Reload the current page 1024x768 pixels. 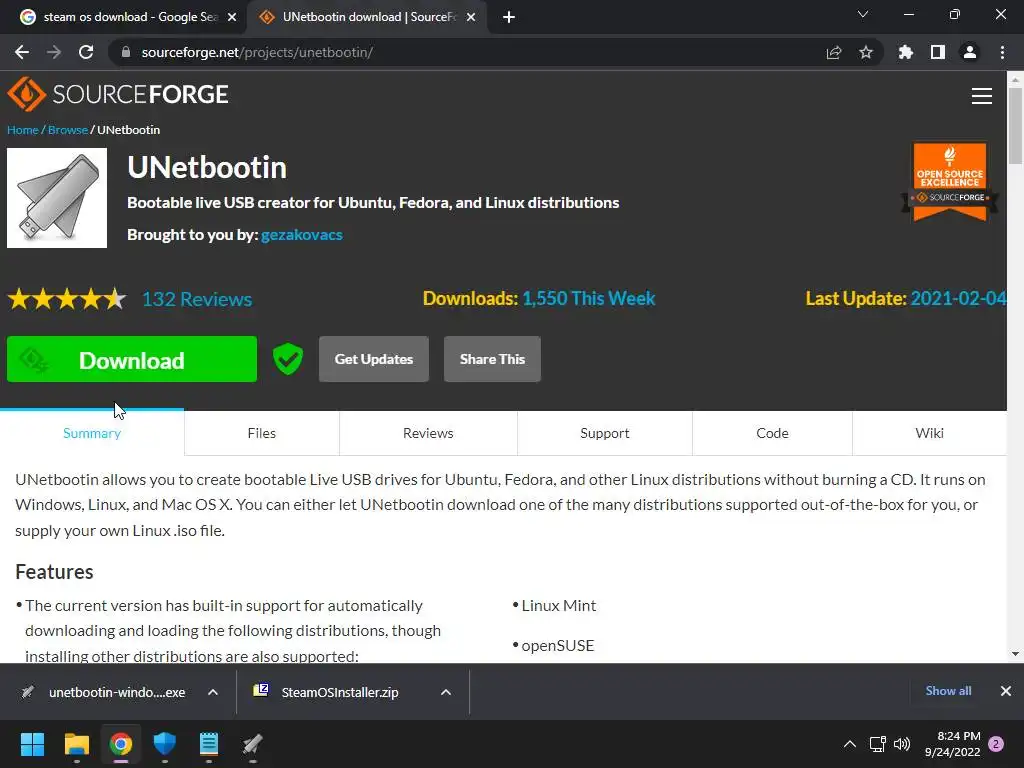coord(86,52)
